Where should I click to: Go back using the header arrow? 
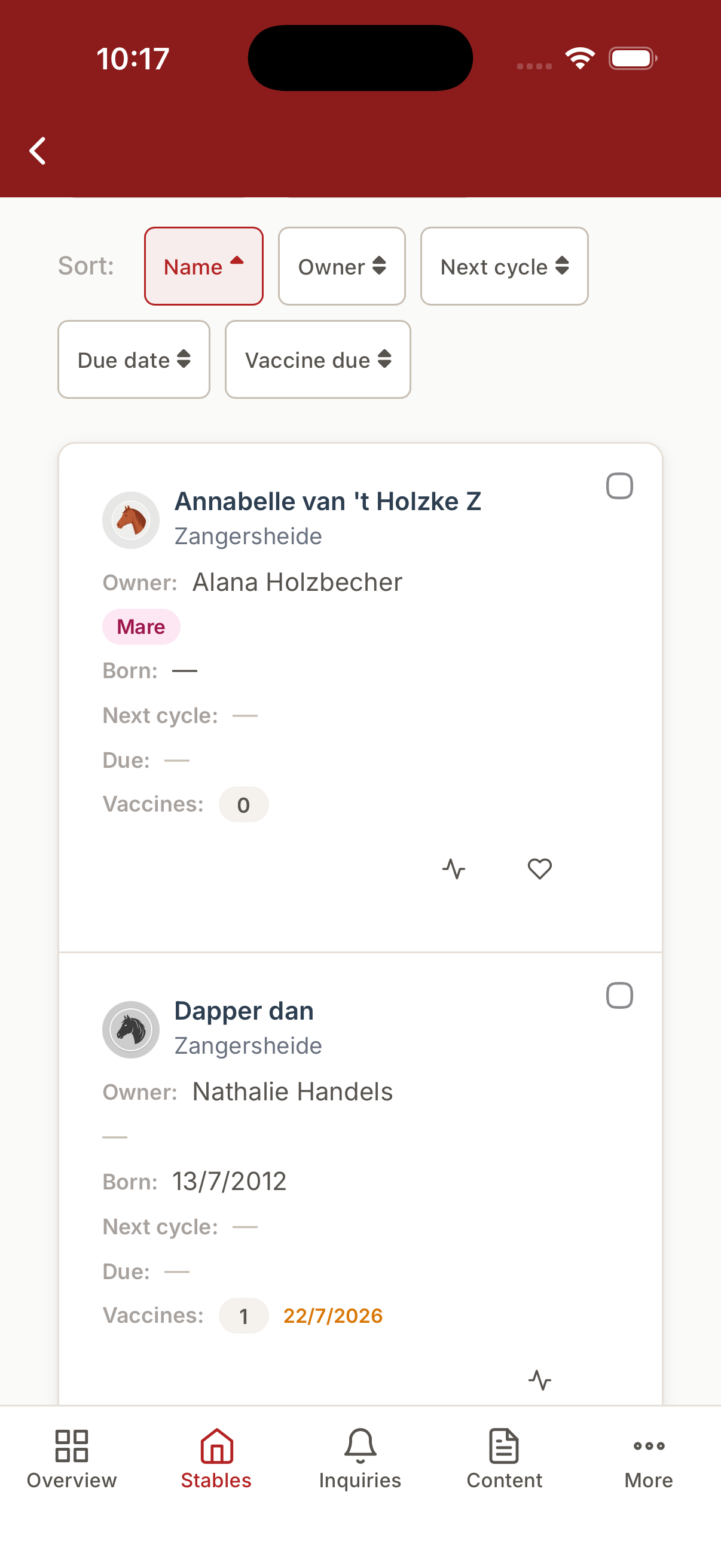tap(38, 150)
